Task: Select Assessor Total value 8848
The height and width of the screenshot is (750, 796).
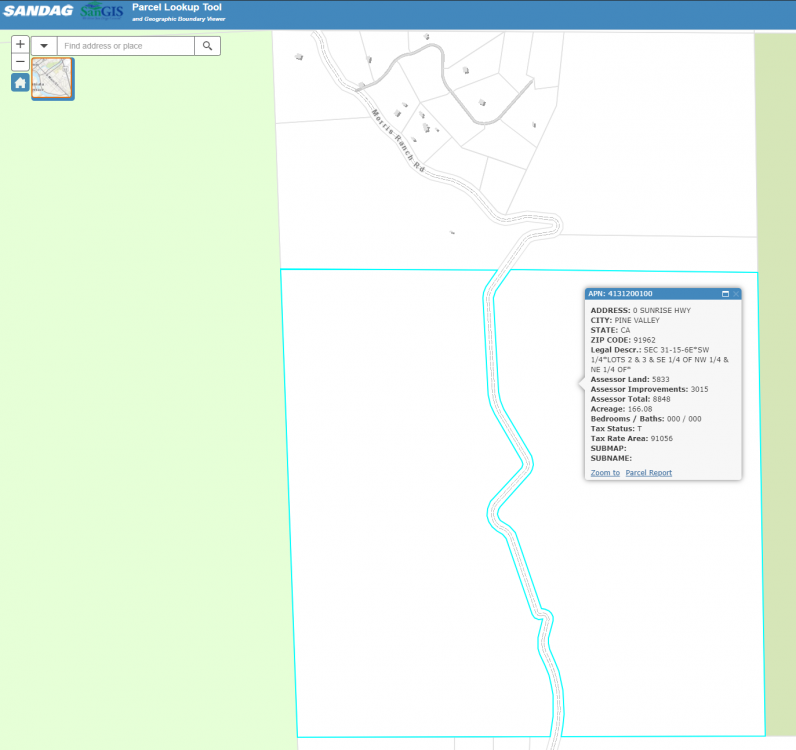Action: pos(661,399)
